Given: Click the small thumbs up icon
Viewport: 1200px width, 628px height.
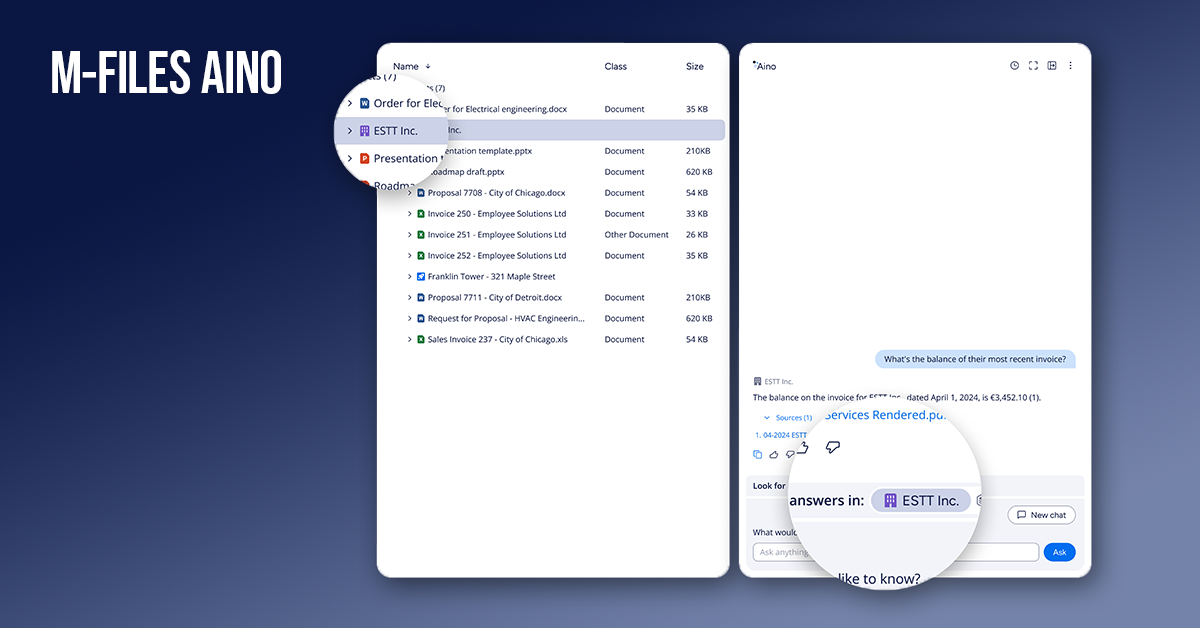Looking at the screenshot, I should point(773,454).
